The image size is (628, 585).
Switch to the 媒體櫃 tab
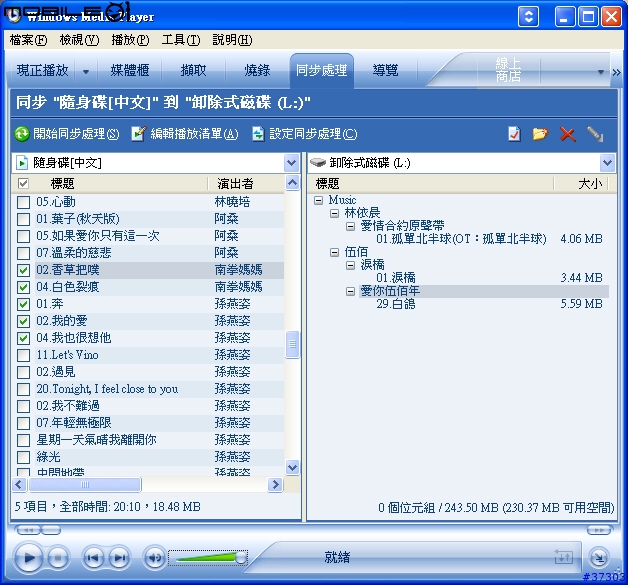[x=130, y=70]
